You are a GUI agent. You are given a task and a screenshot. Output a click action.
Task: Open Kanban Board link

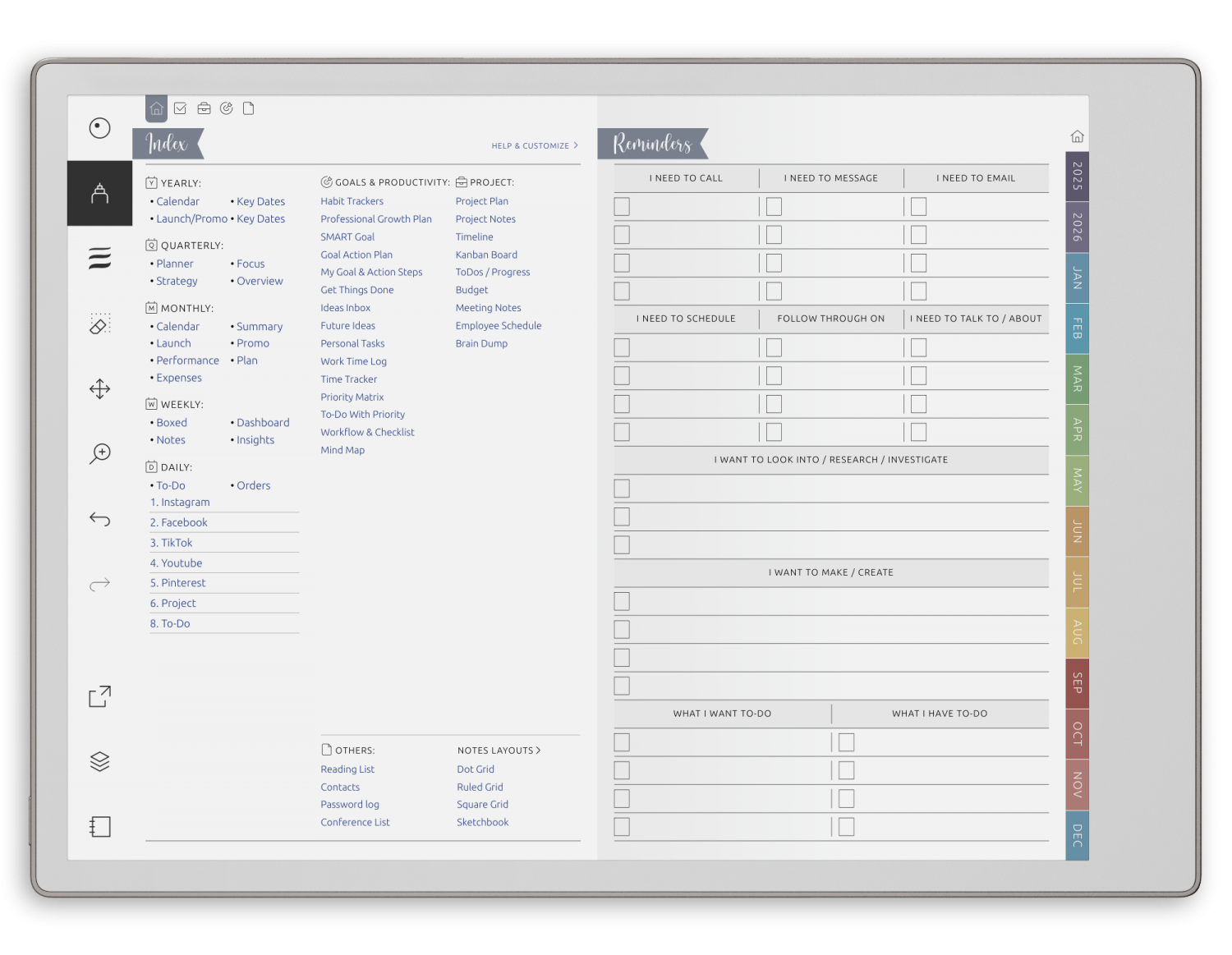pos(486,255)
